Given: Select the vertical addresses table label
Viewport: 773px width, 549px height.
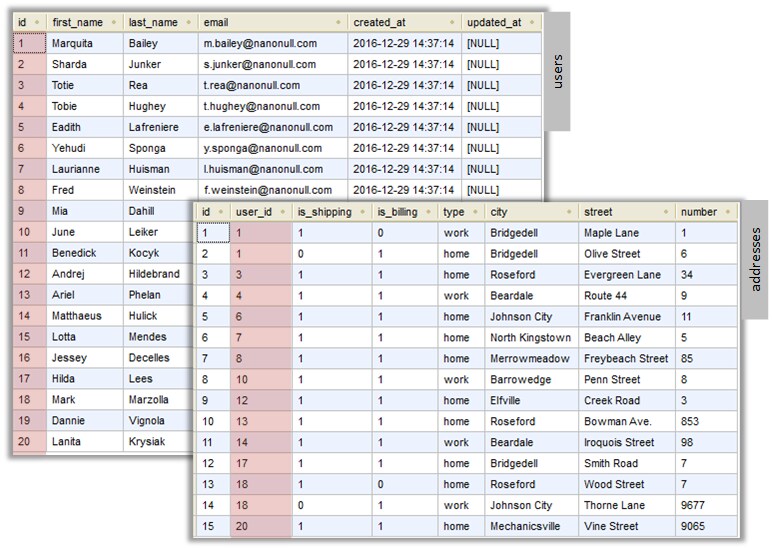Looking at the screenshot, I should coord(756,259).
